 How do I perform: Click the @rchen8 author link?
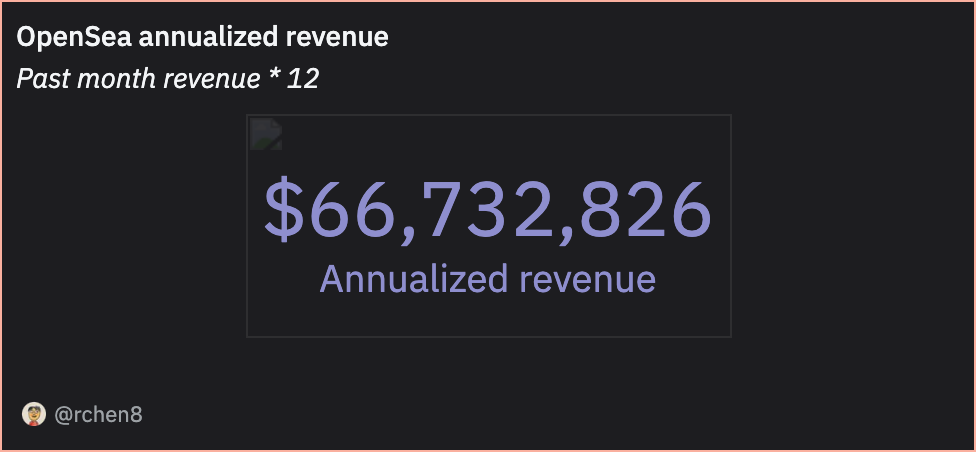tap(98, 415)
